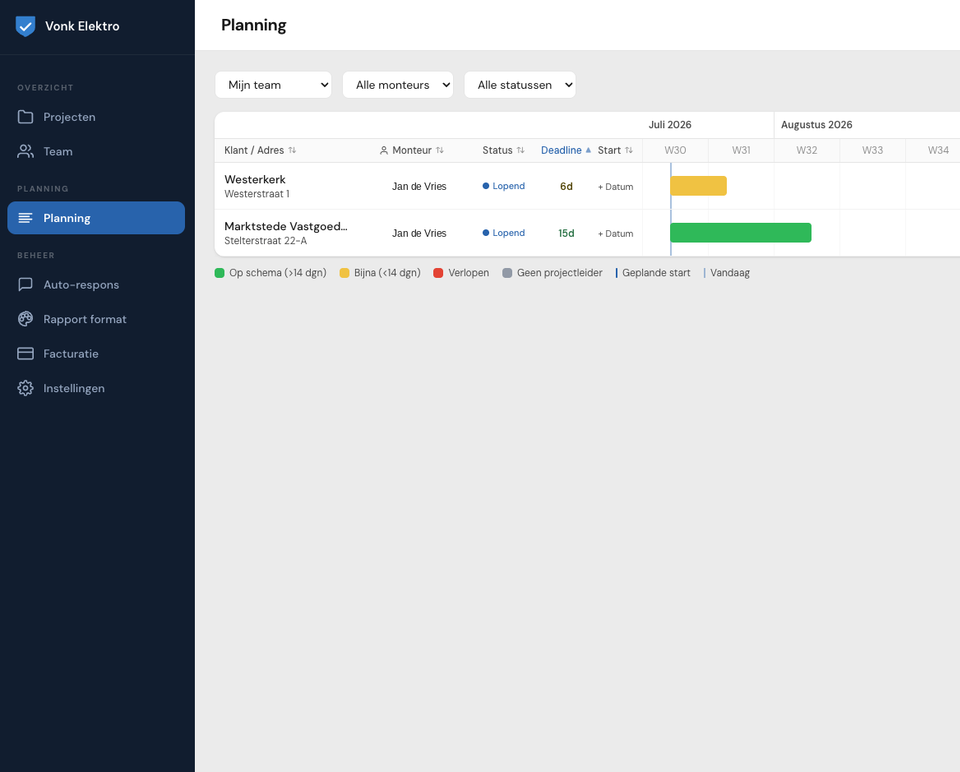
Task: Click the Team people icon
Action: click(25, 151)
